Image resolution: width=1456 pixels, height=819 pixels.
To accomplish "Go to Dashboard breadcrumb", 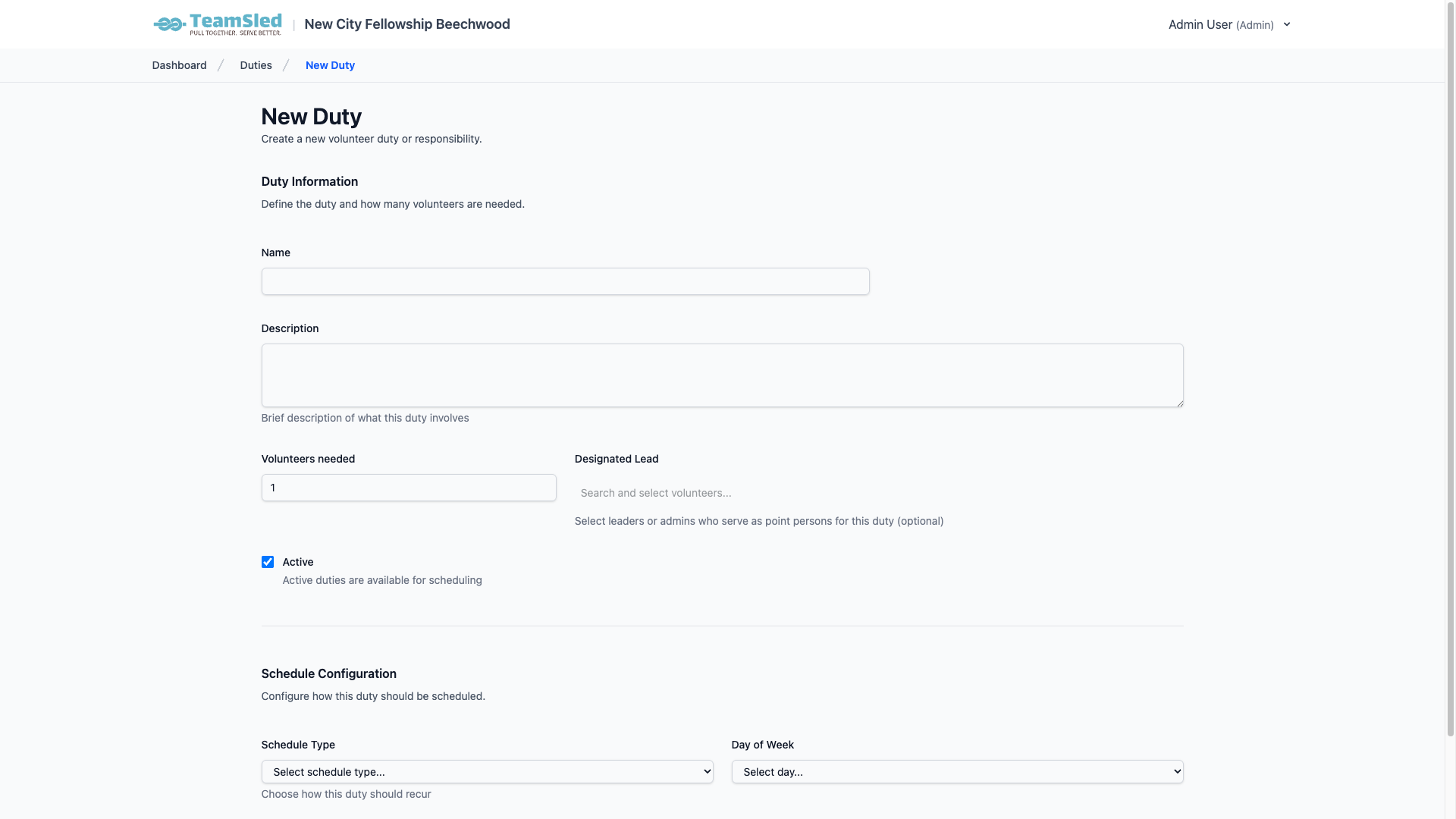I will [x=179, y=65].
